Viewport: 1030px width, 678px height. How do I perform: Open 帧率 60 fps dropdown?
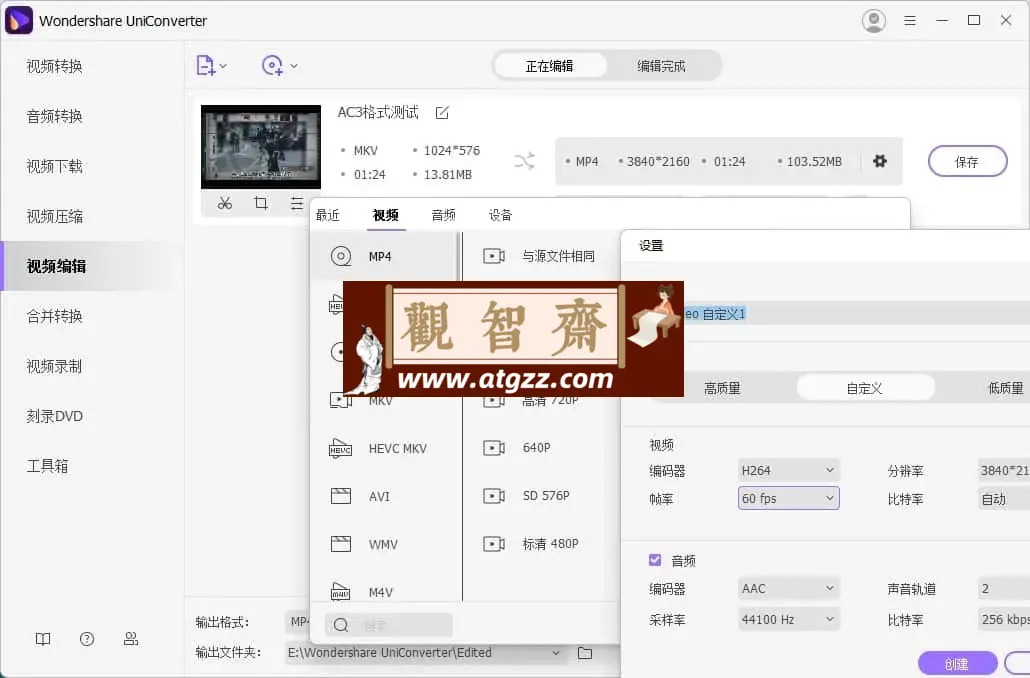click(788, 499)
